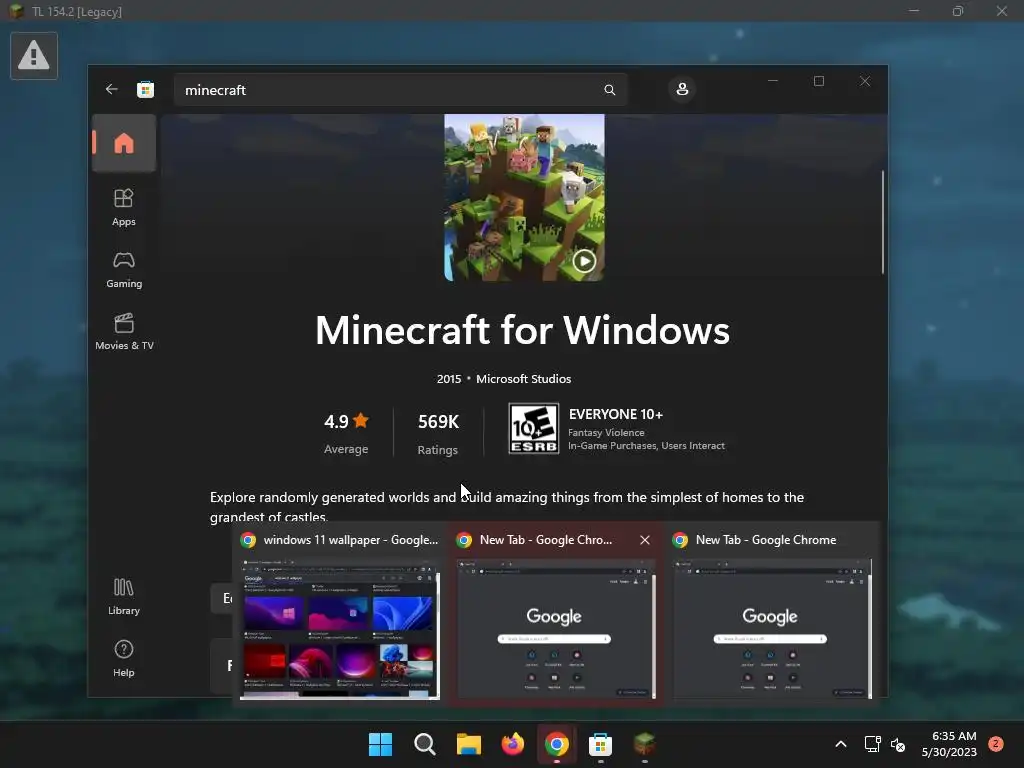Open the notification badge showing 2
This screenshot has height=768, width=1024.
[x=996, y=744]
